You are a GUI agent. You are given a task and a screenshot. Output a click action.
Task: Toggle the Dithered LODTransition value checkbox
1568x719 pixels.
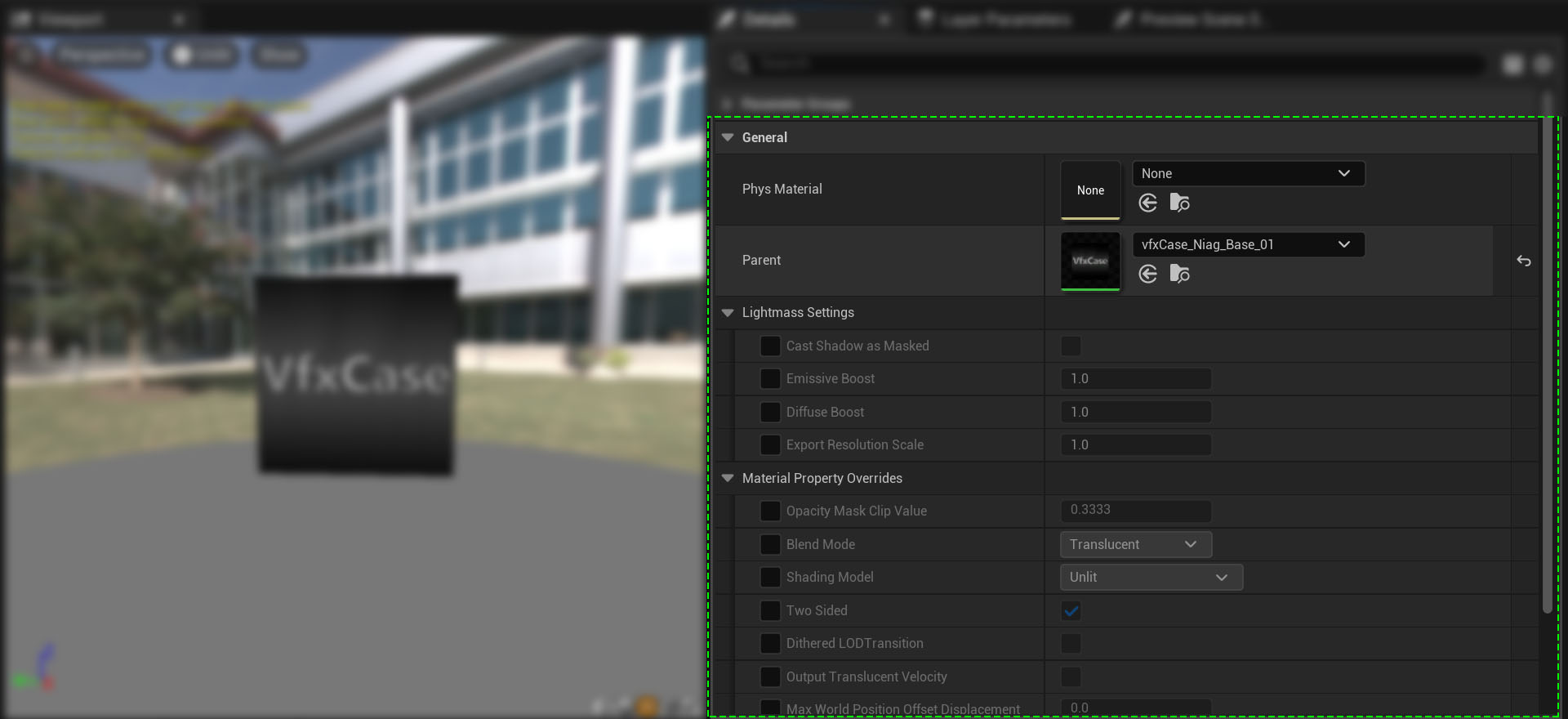[x=1071, y=643]
